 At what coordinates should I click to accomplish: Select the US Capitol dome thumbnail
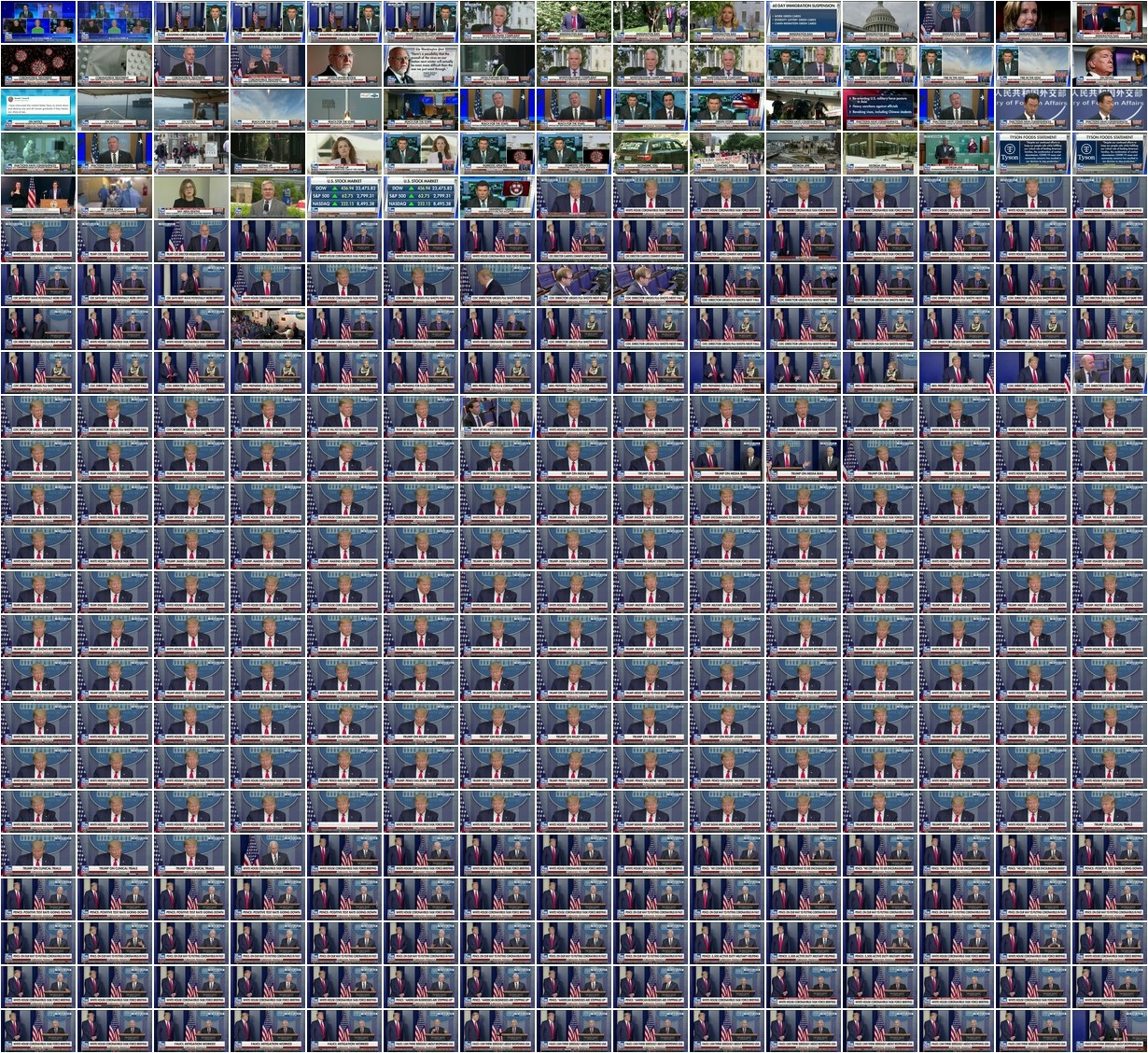[879, 21]
